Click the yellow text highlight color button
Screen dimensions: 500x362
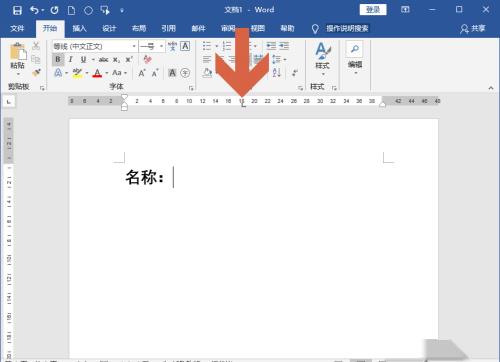point(77,72)
